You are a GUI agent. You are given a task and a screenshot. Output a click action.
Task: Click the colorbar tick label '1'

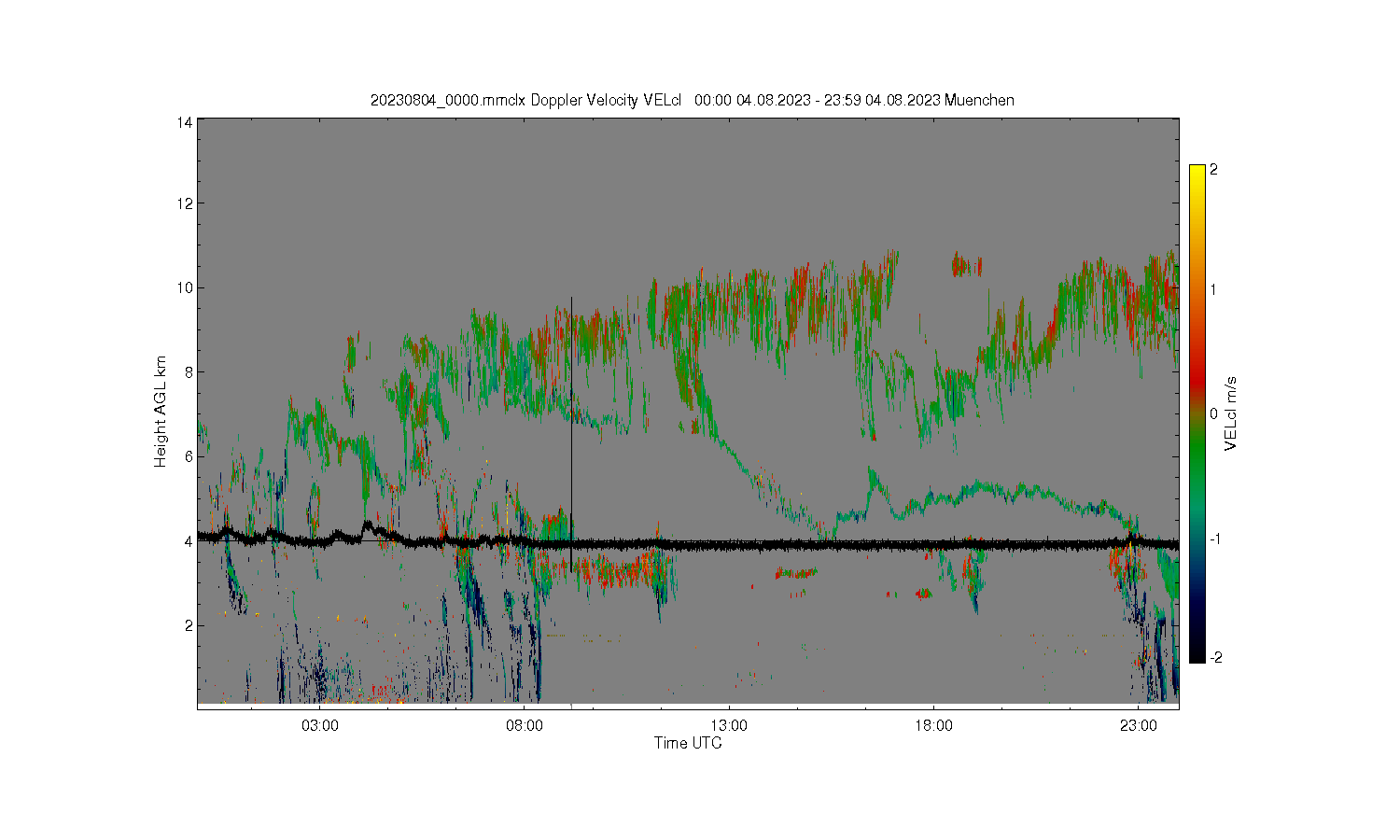click(1213, 289)
